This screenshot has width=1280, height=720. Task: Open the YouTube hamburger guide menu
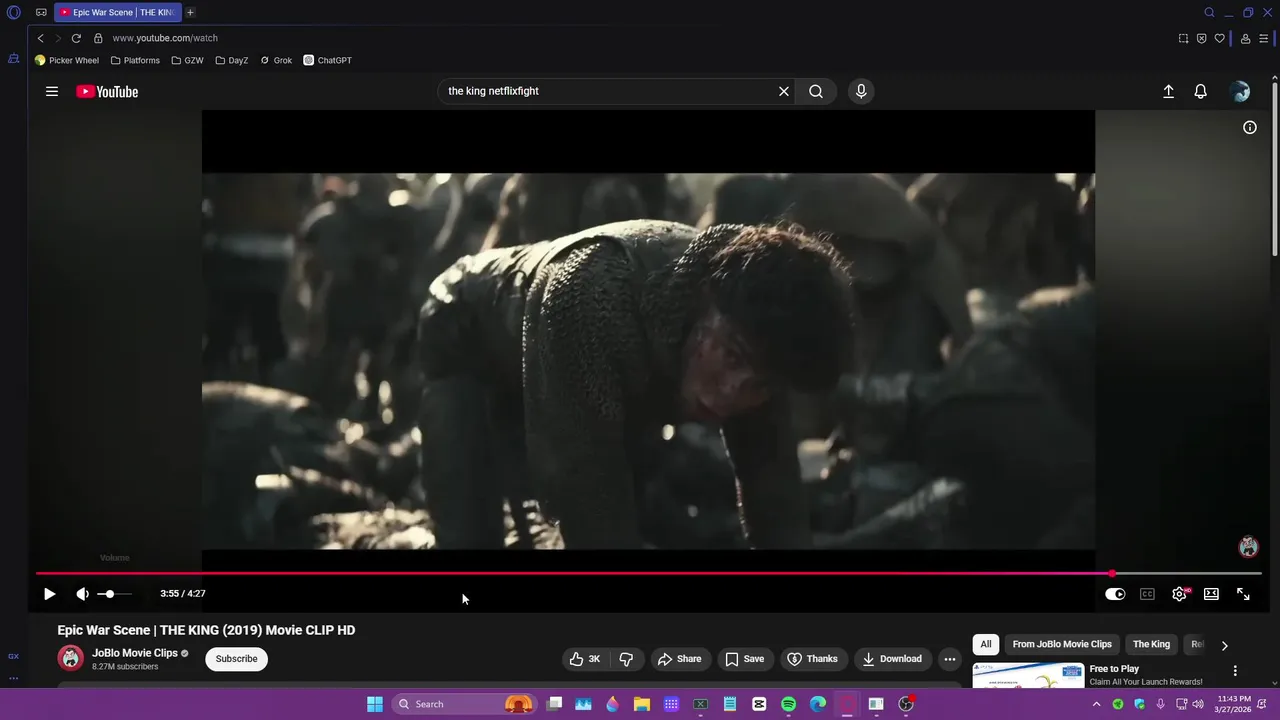tap(52, 91)
